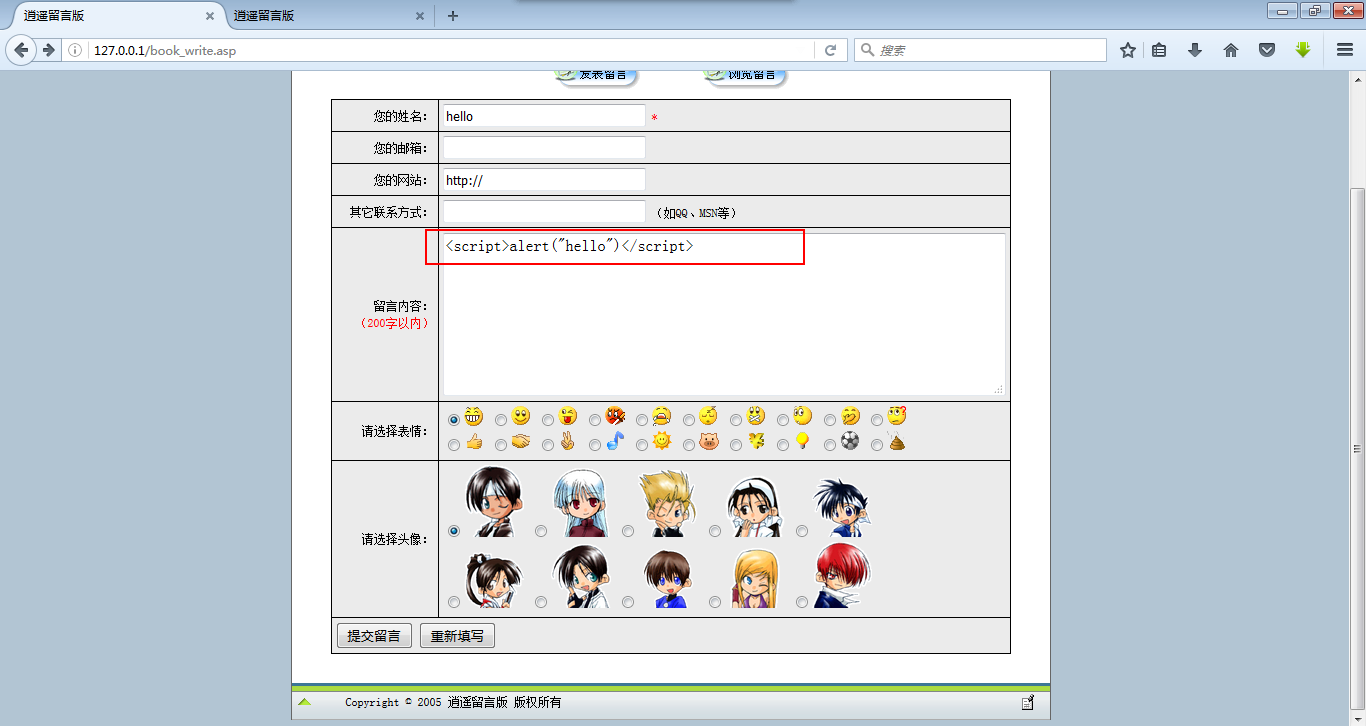Submit the message with 提交留言

click(x=374, y=636)
